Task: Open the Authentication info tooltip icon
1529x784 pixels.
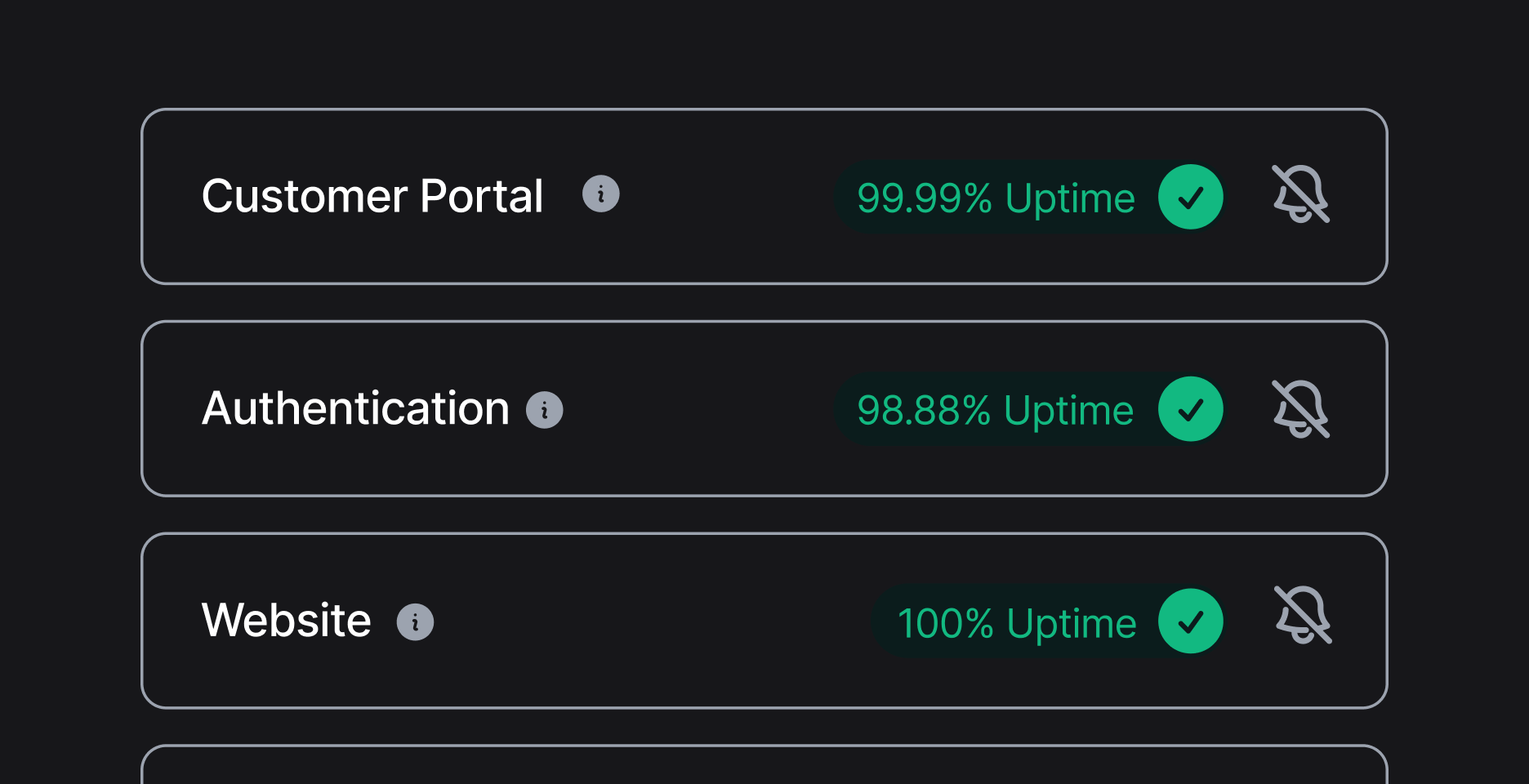Action: point(545,410)
